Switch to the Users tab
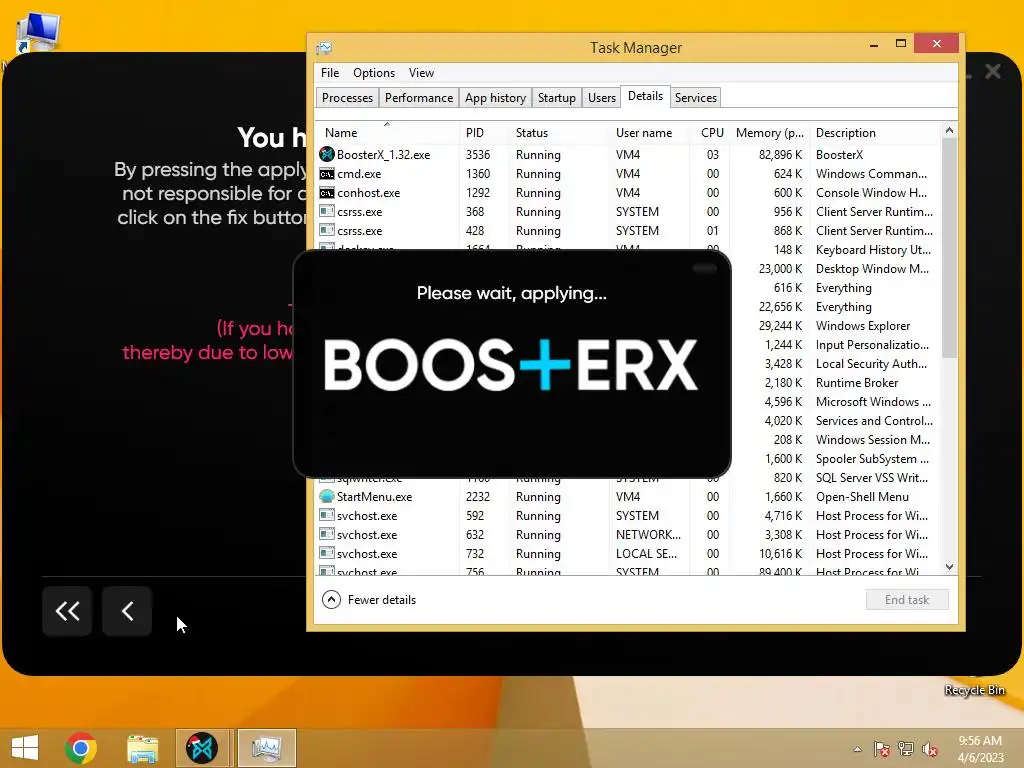 [x=601, y=97]
